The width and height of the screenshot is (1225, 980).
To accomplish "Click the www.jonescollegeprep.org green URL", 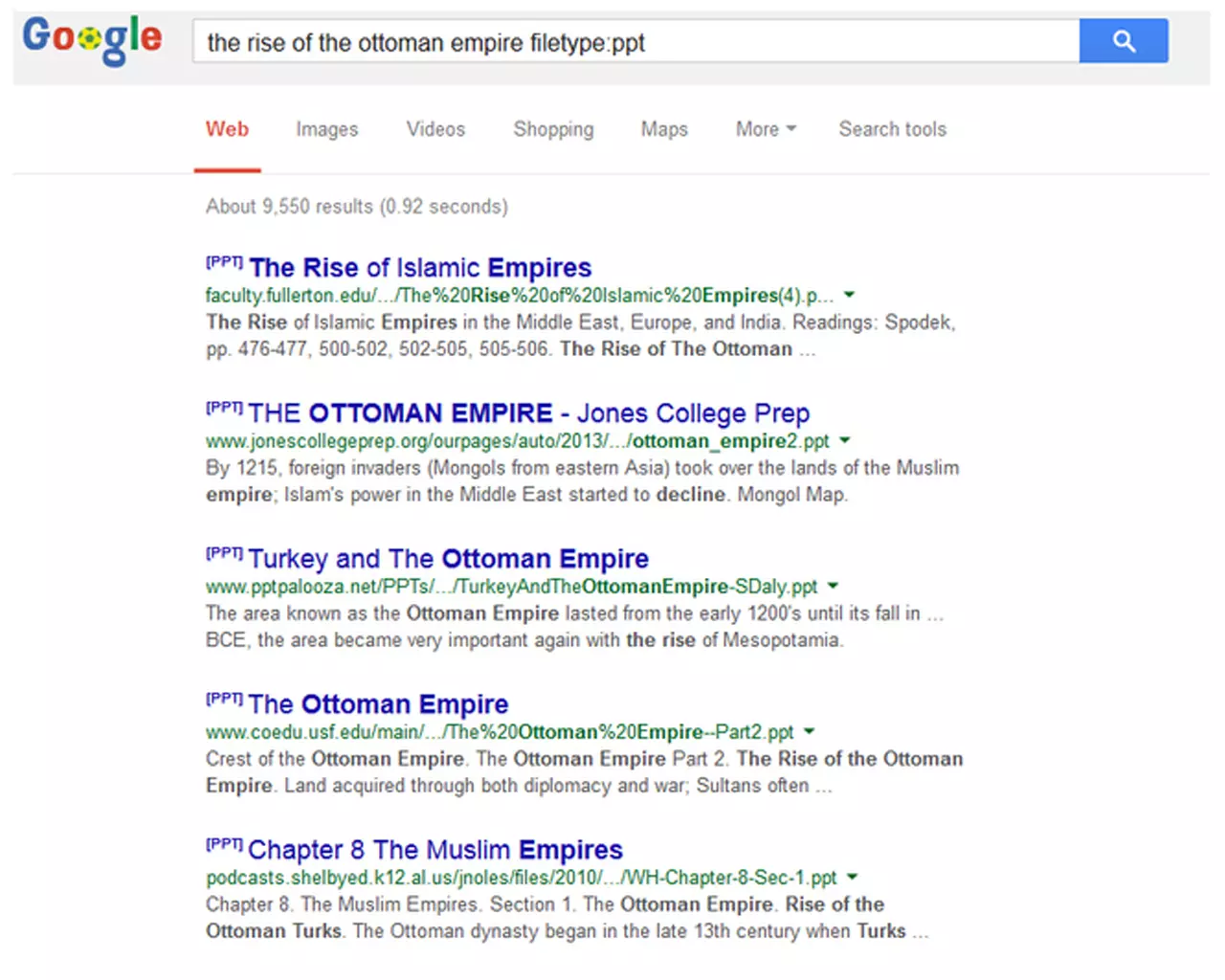I will (x=517, y=440).
